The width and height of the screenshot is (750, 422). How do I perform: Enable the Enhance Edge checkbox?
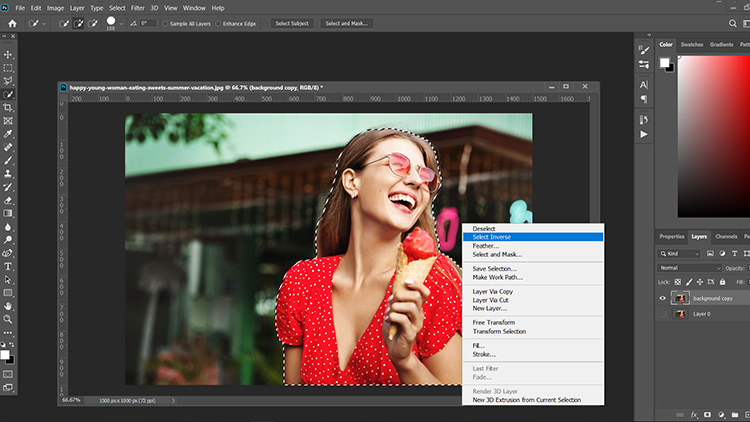coord(218,23)
